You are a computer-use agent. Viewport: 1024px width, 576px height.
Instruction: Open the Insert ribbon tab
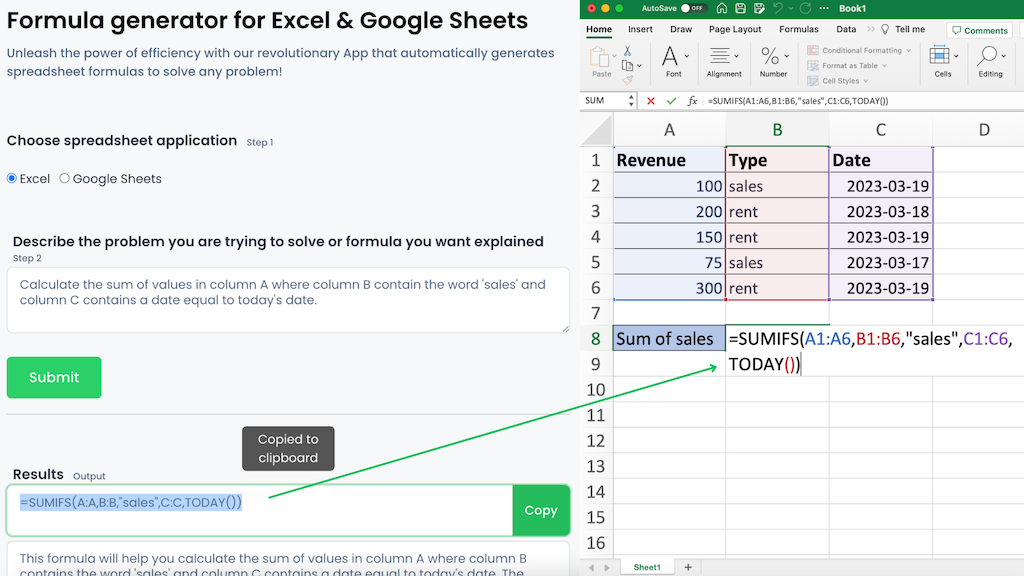pos(640,29)
